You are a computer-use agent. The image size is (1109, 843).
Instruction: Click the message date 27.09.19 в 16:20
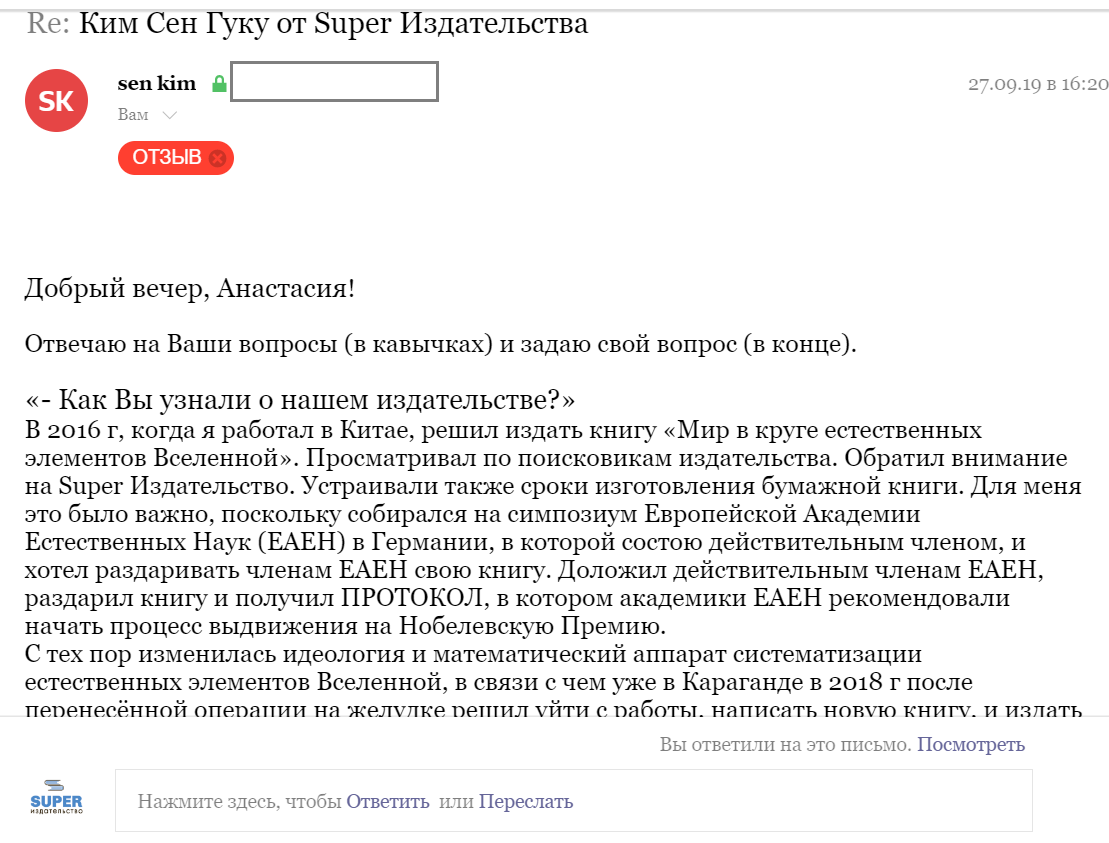coord(1037,84)
